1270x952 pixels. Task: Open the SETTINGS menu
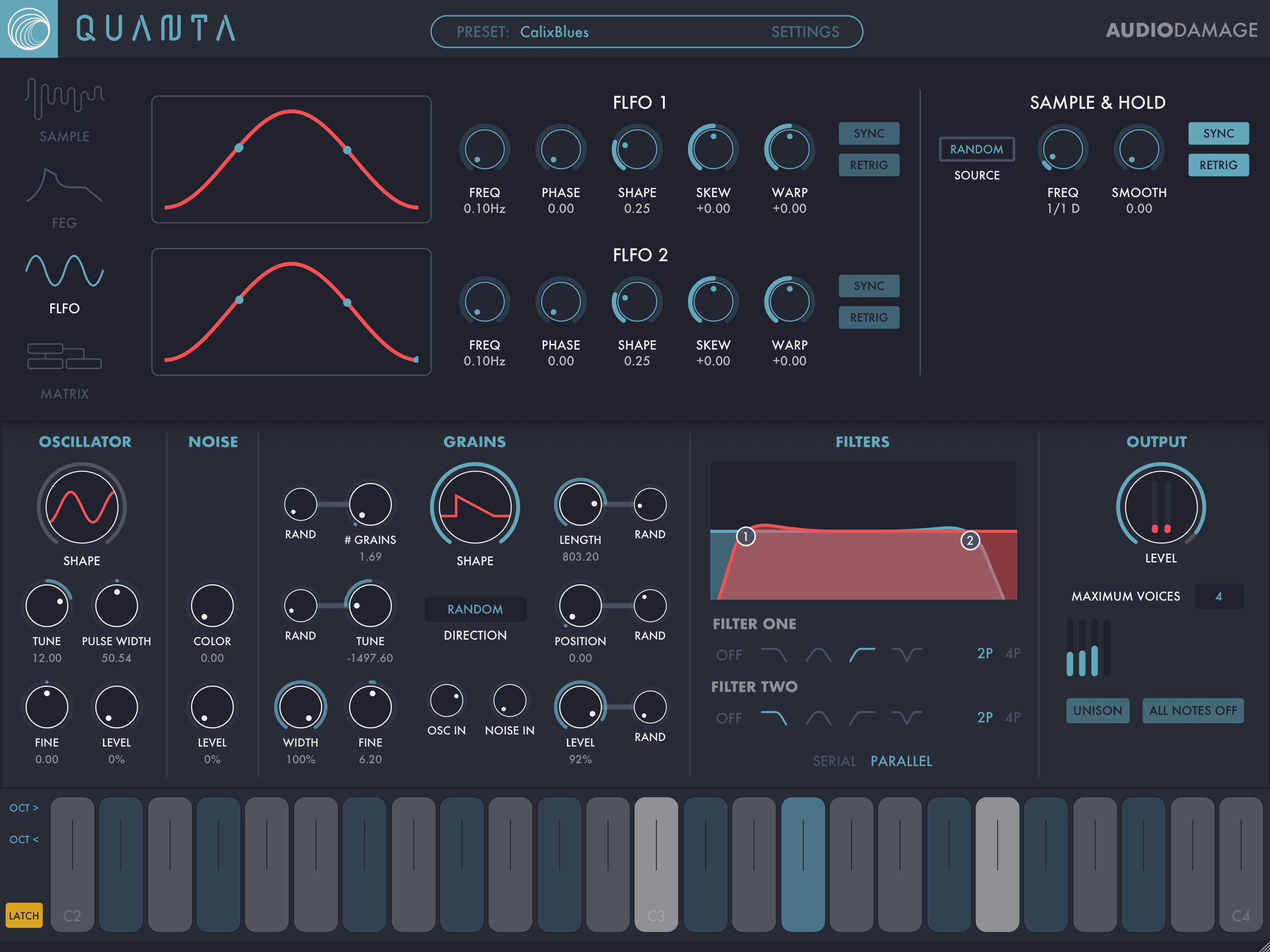click(x=805, y=32)
